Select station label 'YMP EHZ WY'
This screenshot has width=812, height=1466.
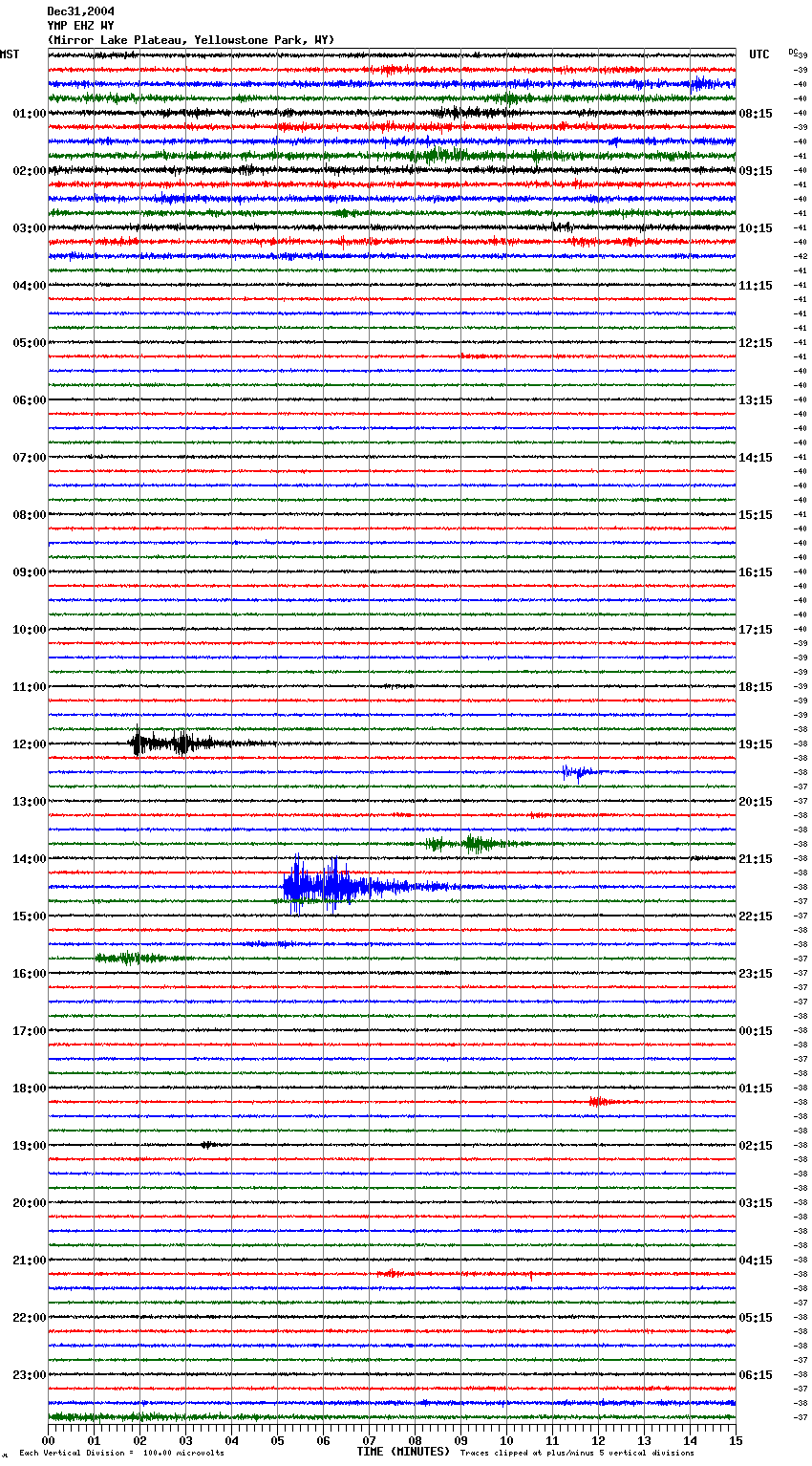80,26
